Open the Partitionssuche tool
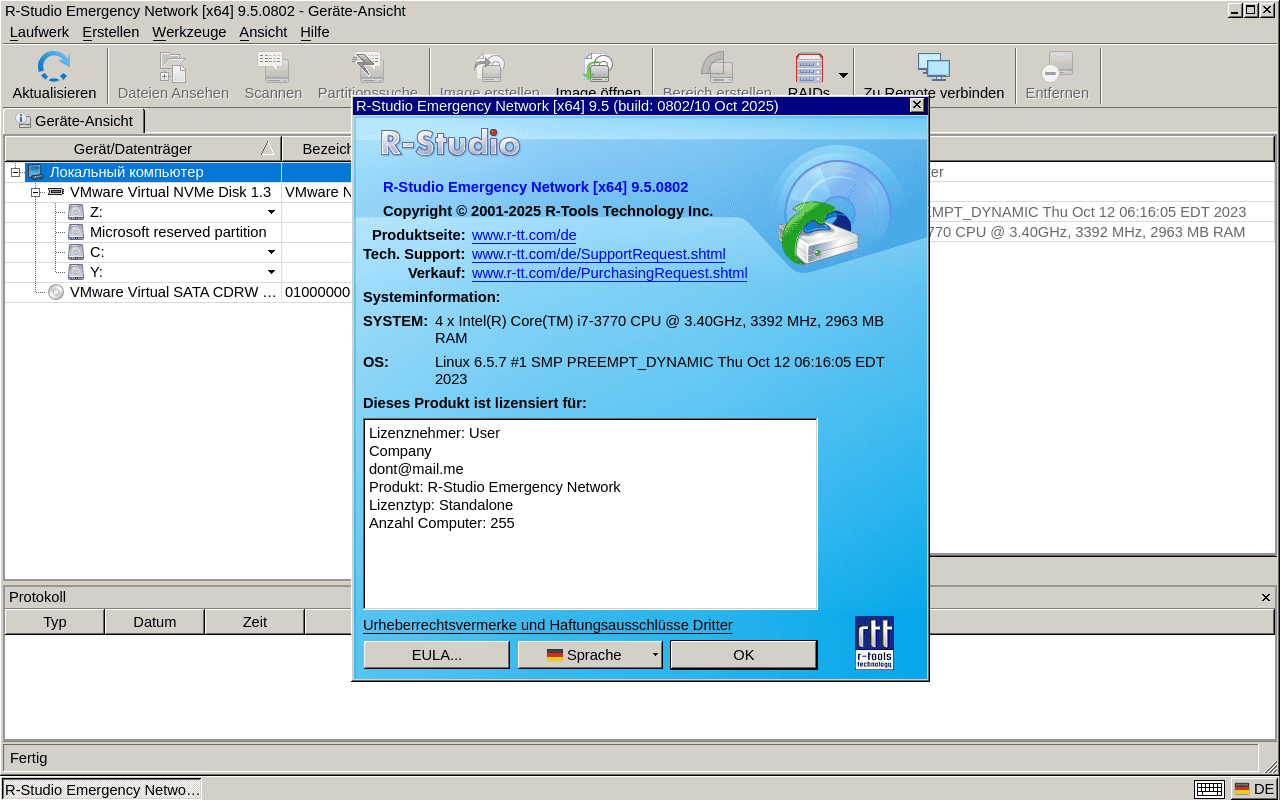This screenshot has width=1280, height=800. 368,68
